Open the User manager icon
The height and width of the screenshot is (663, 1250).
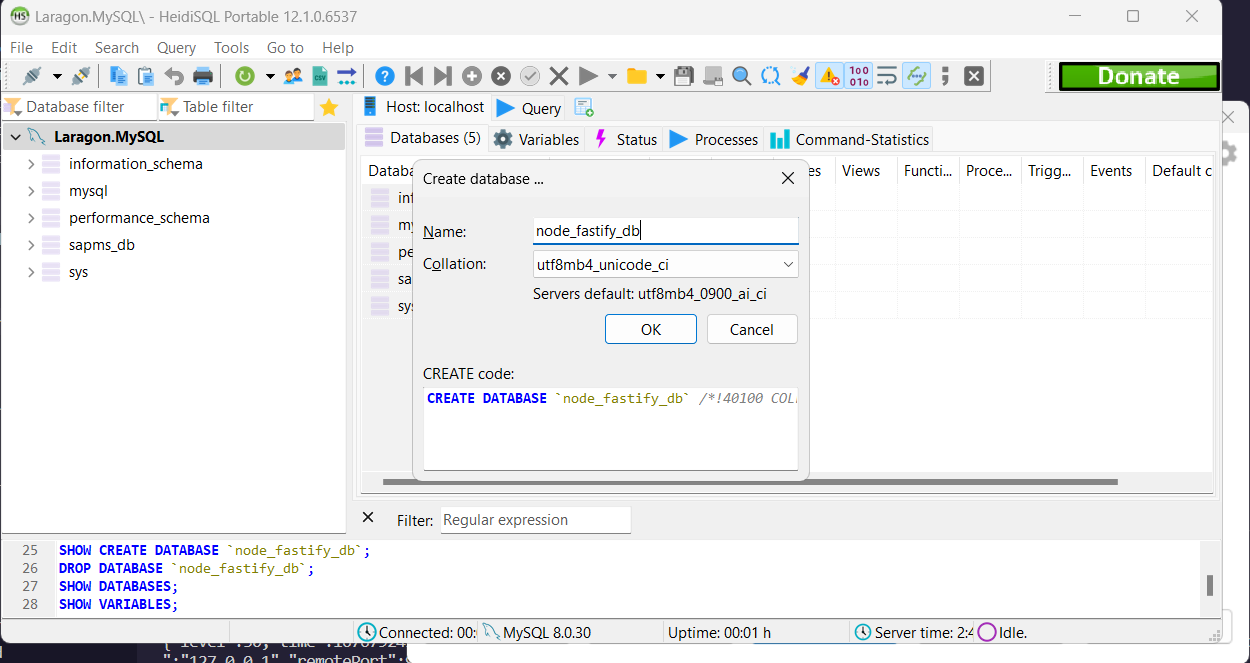tap(293, 76)
